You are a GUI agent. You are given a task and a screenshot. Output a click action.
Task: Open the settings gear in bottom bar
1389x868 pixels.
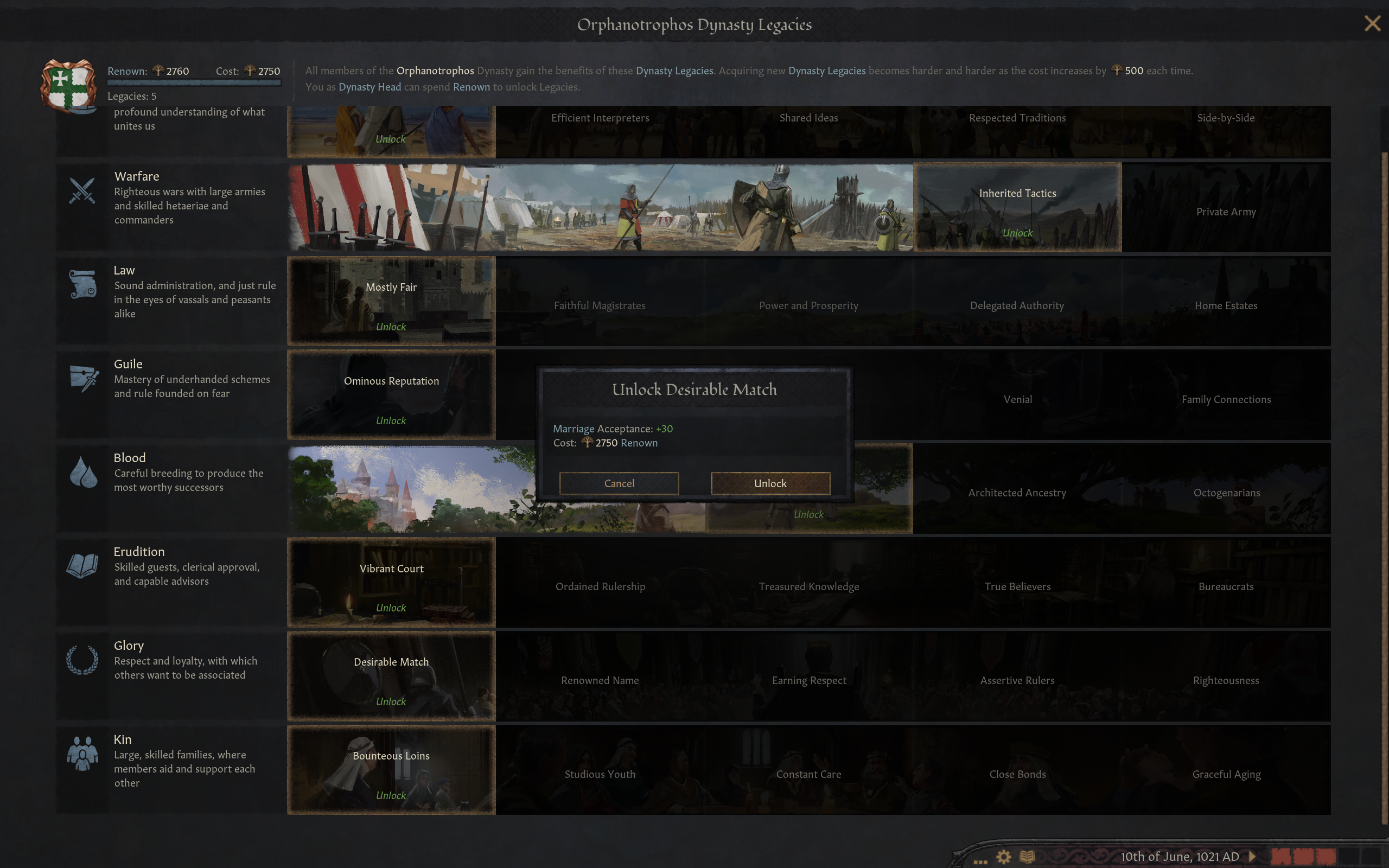[x=1003, y=857]
